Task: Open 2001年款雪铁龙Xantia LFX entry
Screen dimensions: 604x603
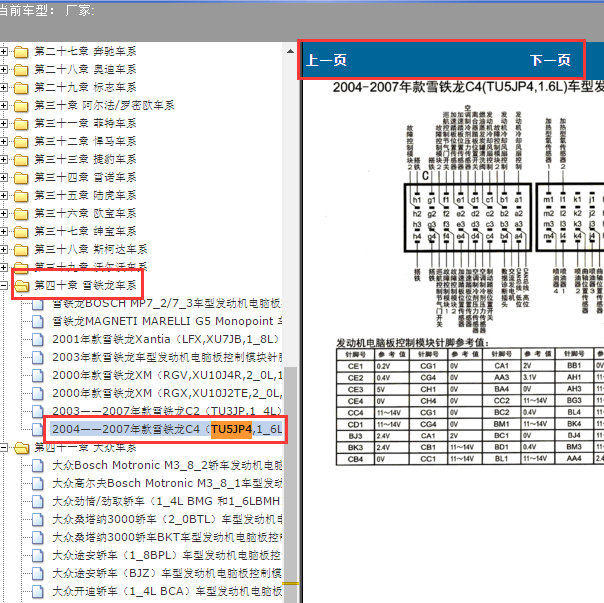Action: pos(167,339)
